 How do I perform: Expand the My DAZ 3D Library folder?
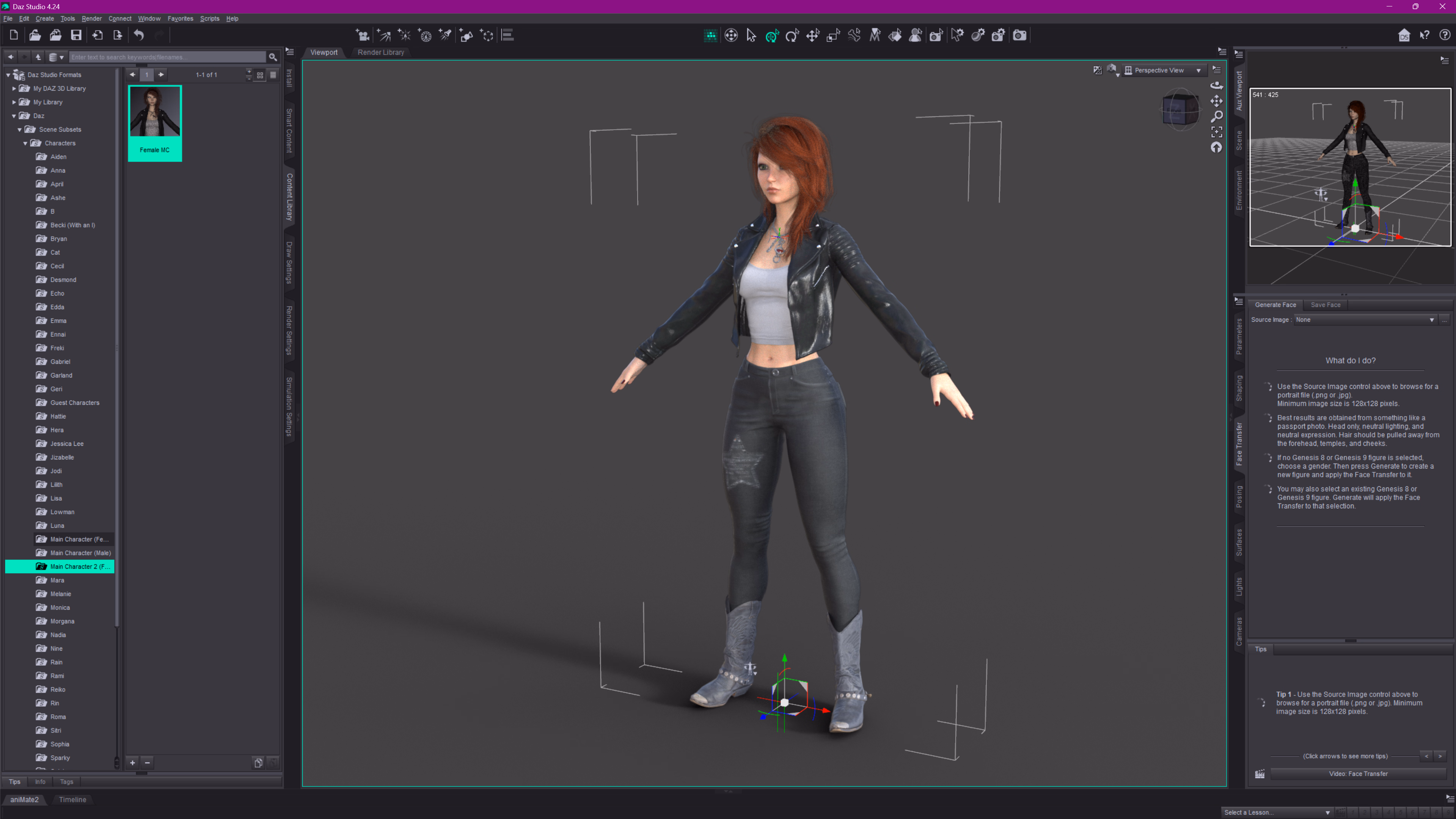pos(14,89)
